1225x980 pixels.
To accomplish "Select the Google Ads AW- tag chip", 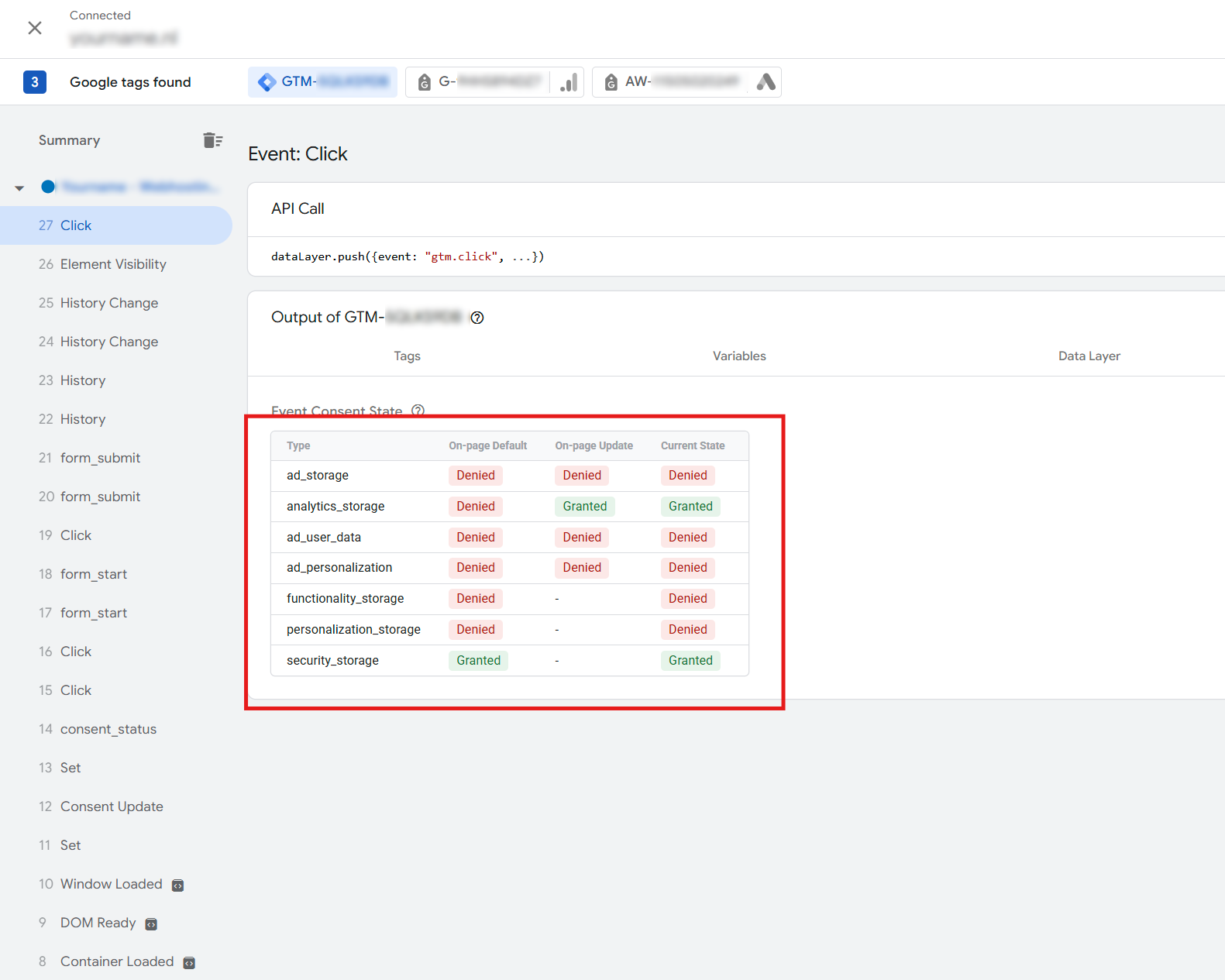I will (671, 82).
